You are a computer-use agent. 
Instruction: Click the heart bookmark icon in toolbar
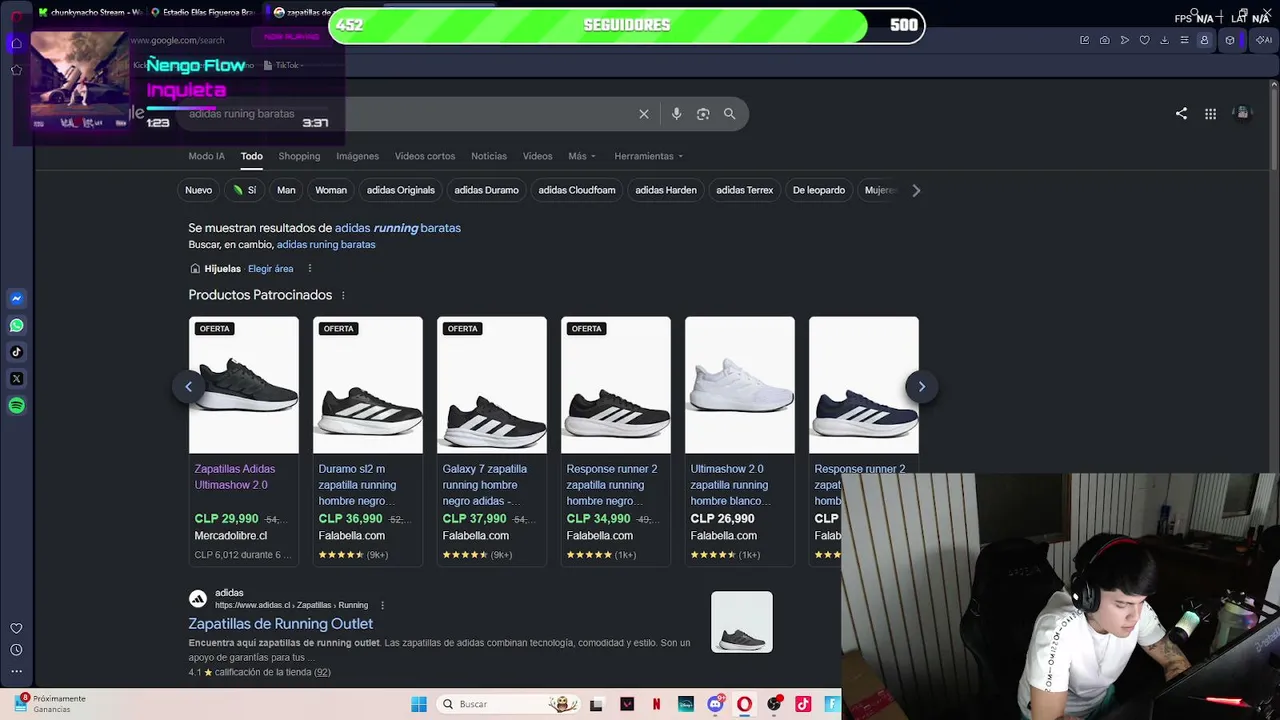click(x=1144, y=40)
